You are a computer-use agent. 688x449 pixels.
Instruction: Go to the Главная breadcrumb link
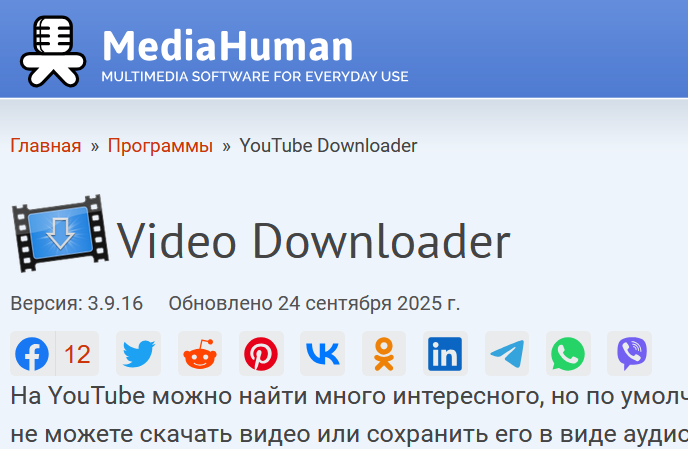[46, 146]
